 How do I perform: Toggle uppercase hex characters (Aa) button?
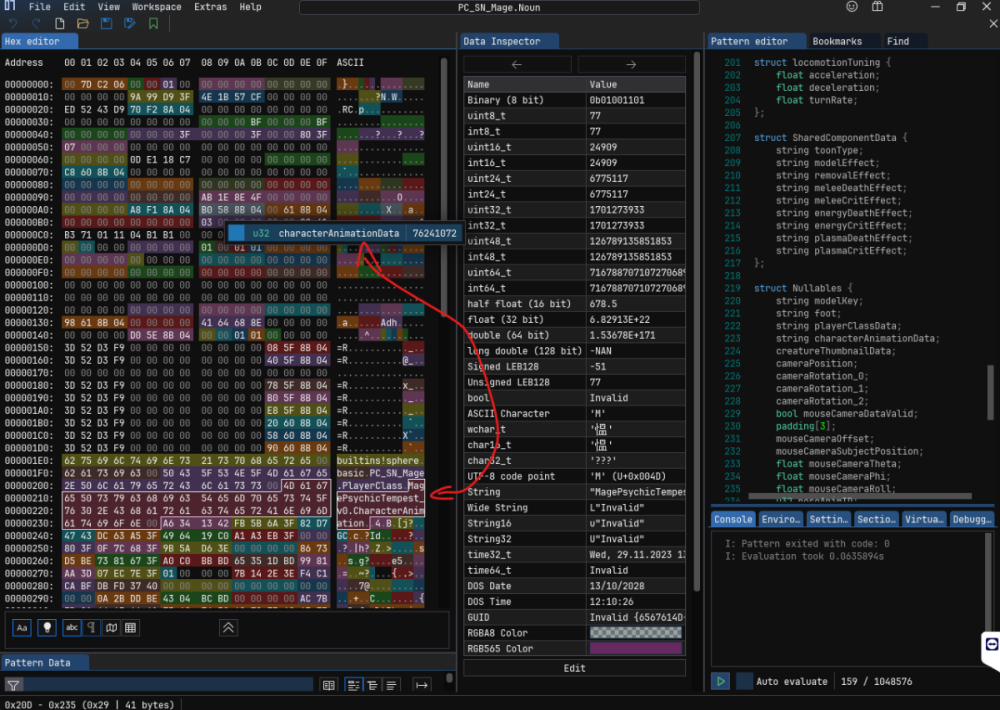[x=22, y=628]
